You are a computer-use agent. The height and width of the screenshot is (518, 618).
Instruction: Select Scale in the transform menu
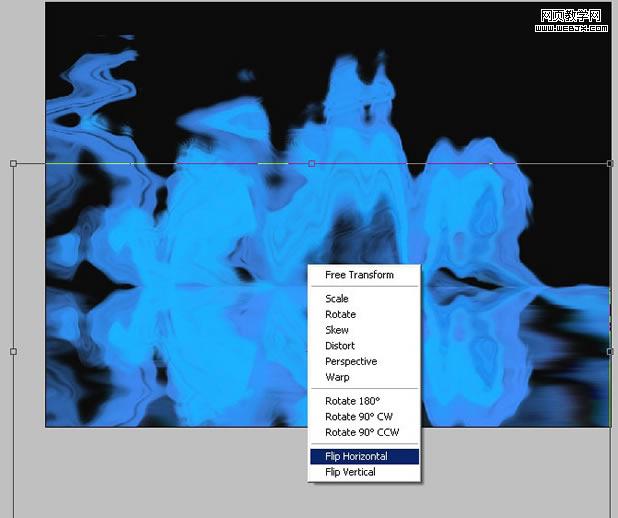click(x=364, y=298)
